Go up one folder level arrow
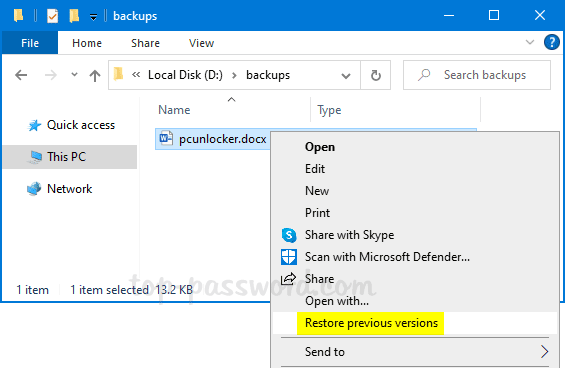Viewport: 565px width, 368px height. click(95, 75)
